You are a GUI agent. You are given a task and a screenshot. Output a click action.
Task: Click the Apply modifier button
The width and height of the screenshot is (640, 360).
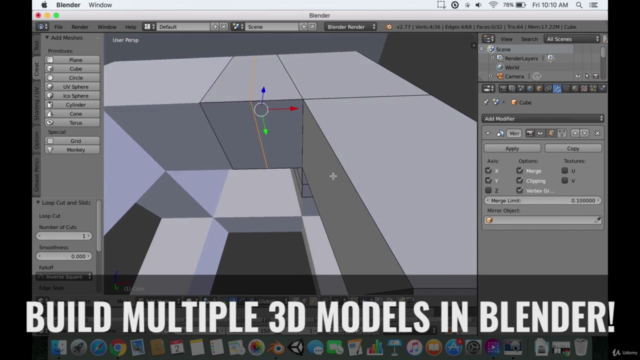point(512,149)
